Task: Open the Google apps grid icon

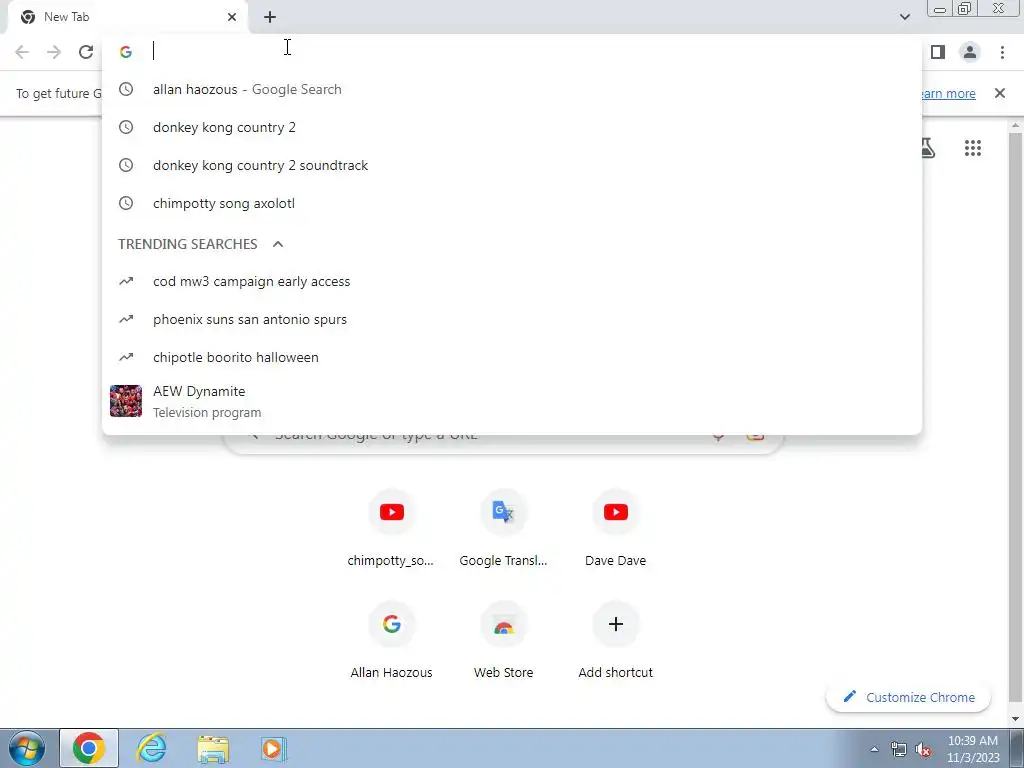Action: tap(972, 148)
